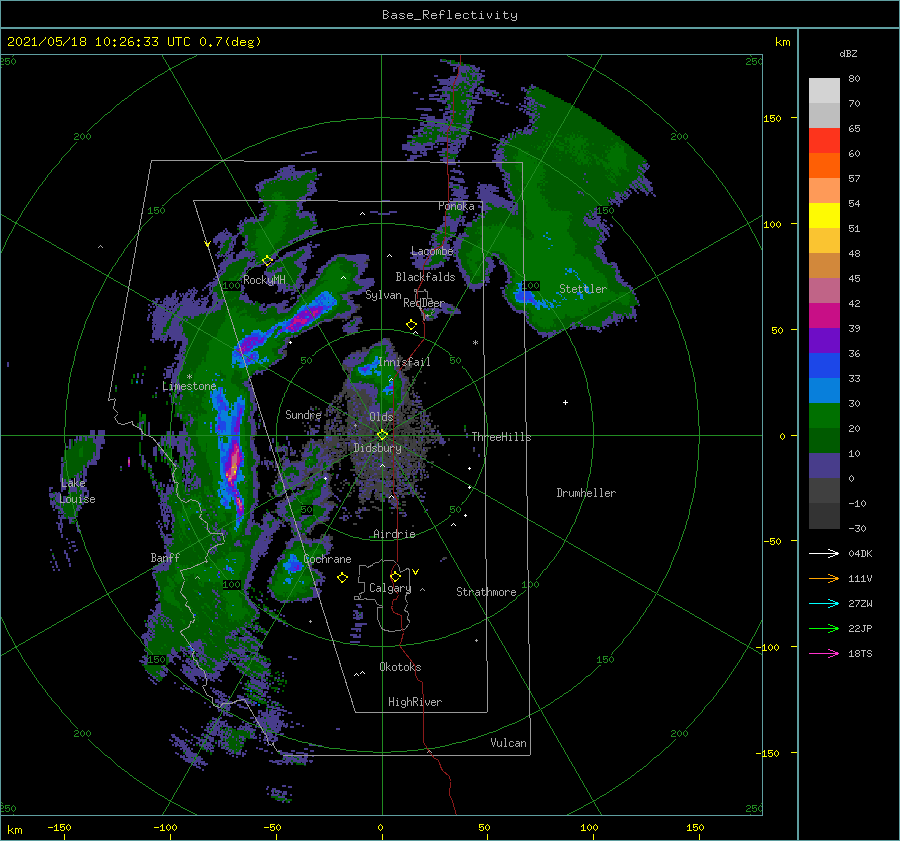Click the asterisk marker above Limestone

coord(189,377)
